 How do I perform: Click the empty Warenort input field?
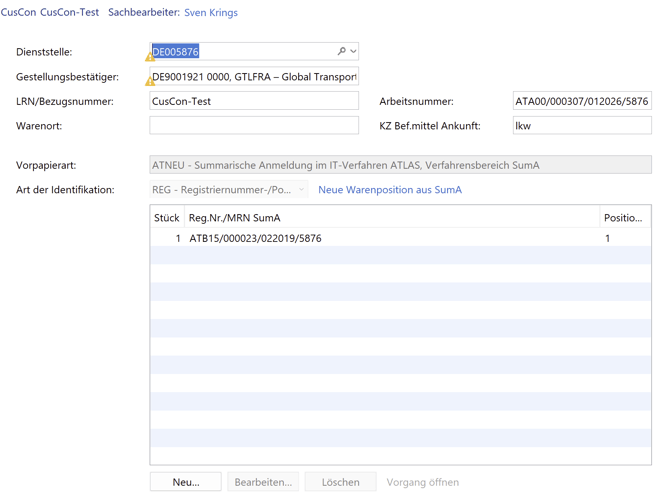pos(254,125)
